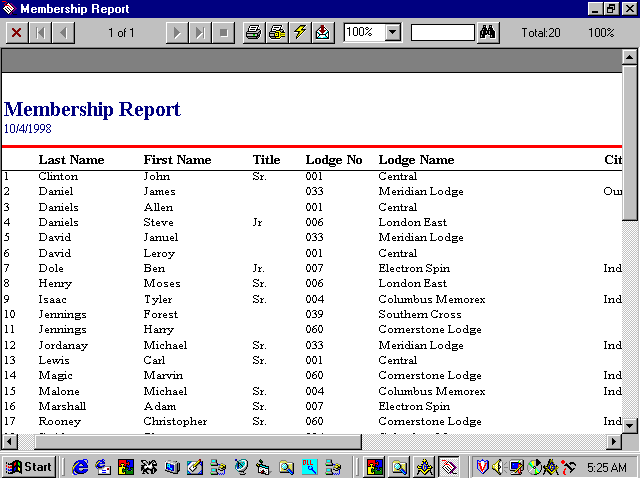
Task: Search text with the binoculars icon
Action: [x=489, y=33]
